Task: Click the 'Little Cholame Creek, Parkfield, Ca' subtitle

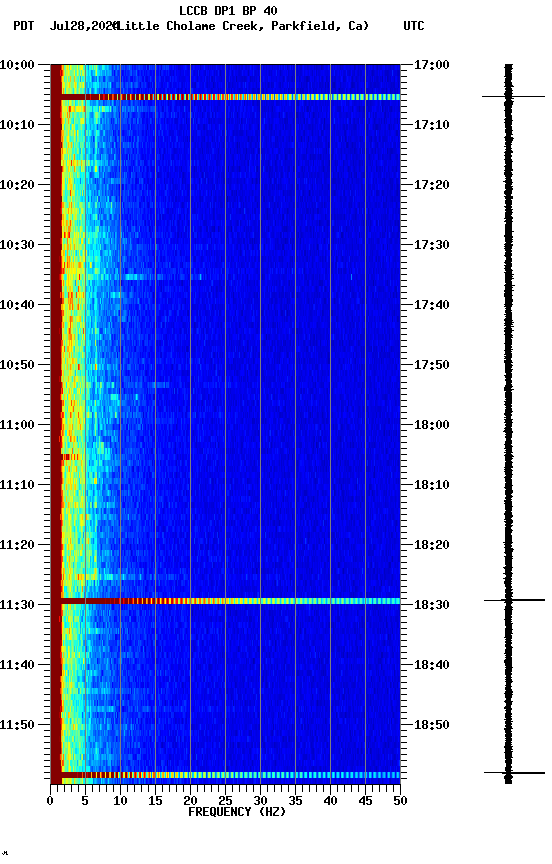Action: [x=242, y=26]
